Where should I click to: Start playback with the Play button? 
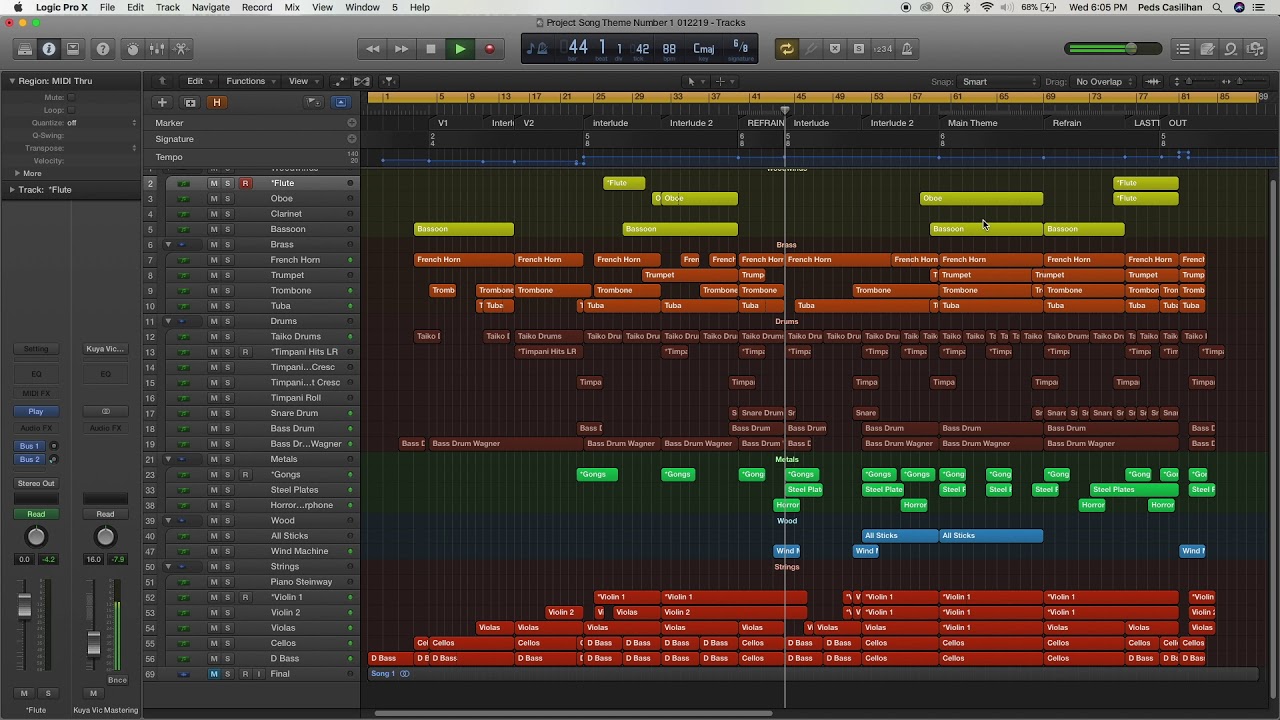[460, 49]
